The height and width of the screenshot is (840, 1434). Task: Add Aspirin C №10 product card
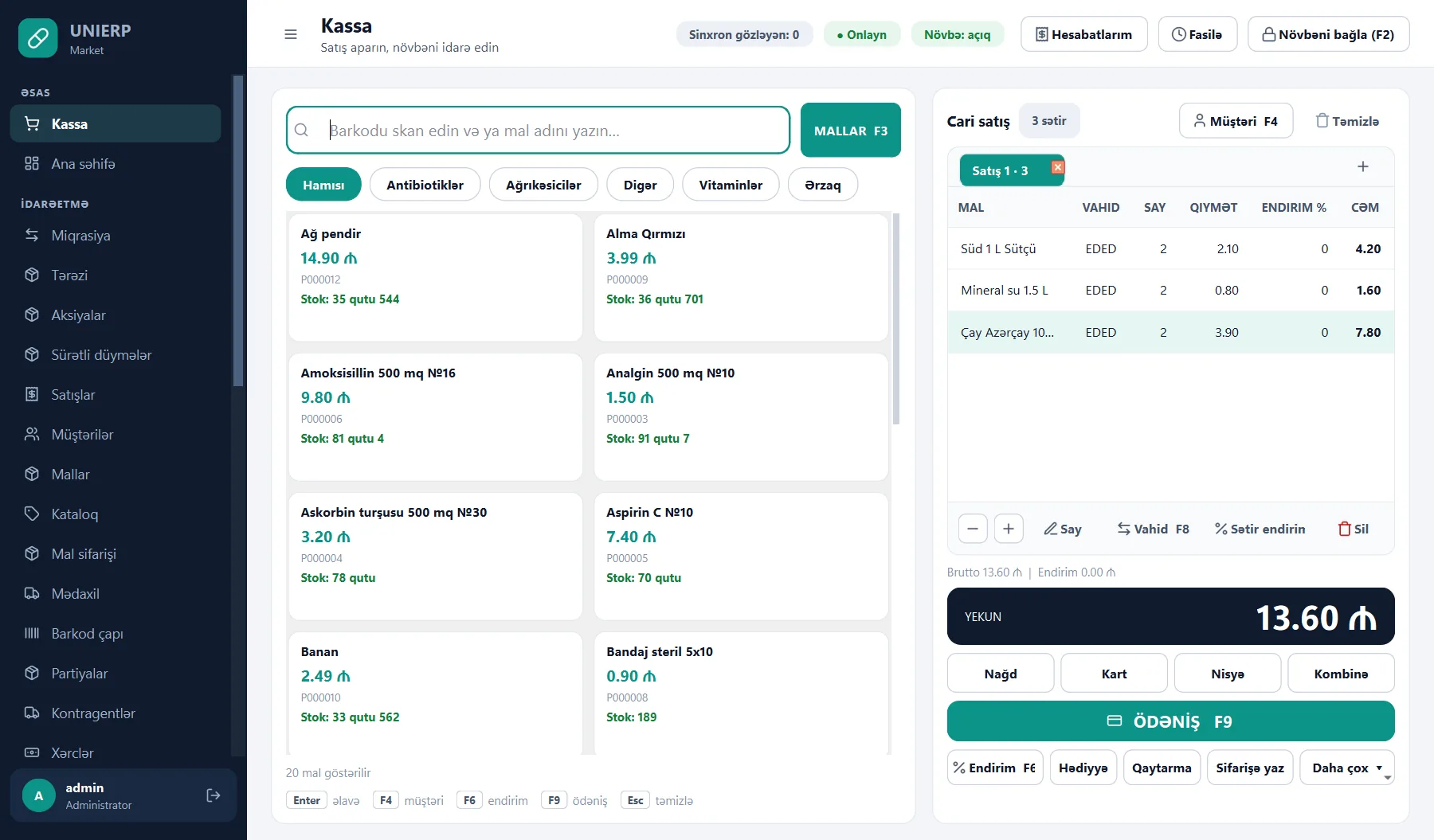point(741,556)
